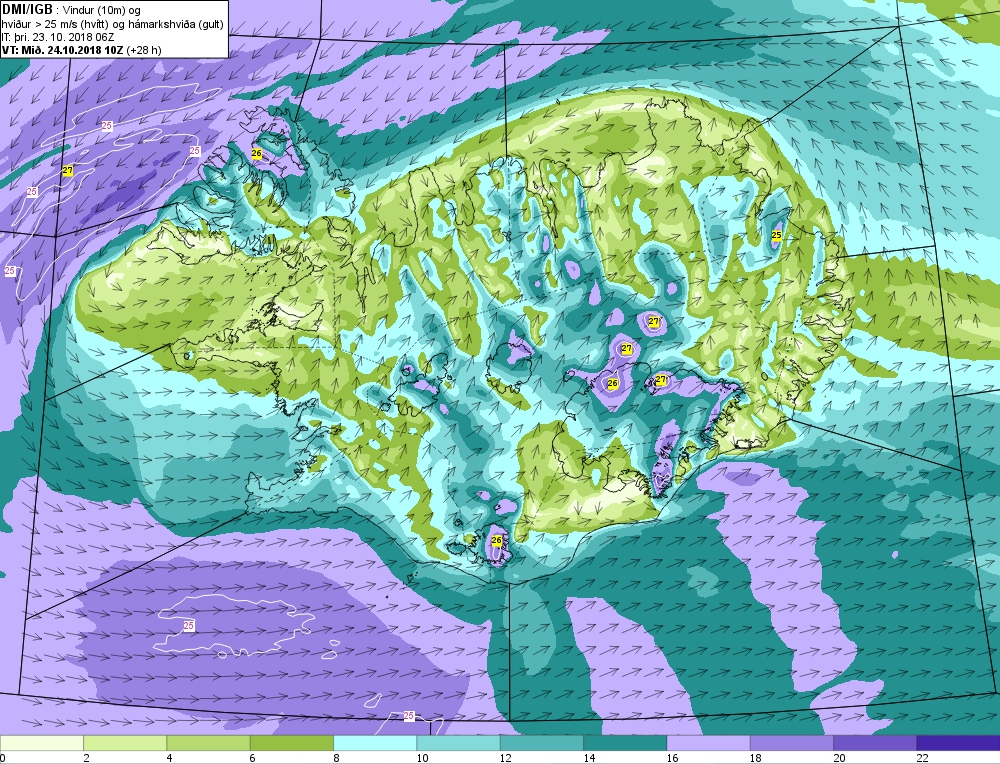Click the '(+28 h)' forecast offset text
The width and height of the screenshot is (1000, 764).
coord(144,50)
